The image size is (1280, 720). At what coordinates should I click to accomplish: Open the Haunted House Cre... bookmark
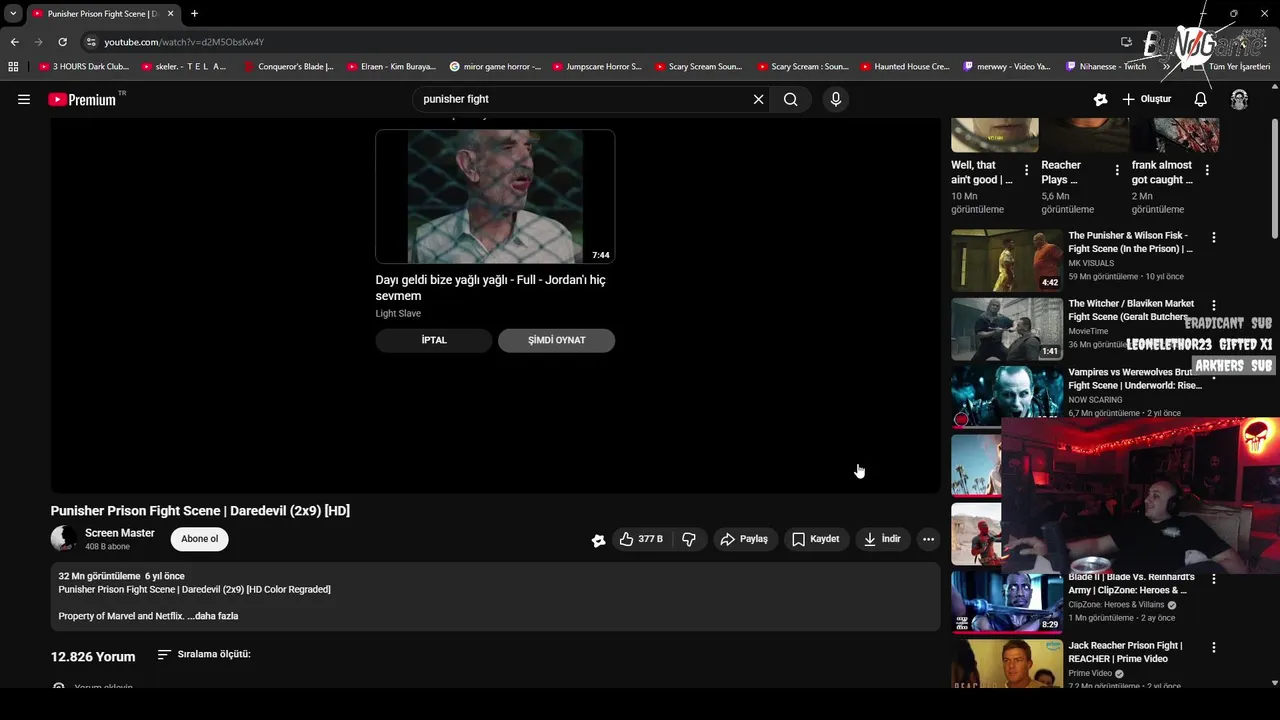905,66
